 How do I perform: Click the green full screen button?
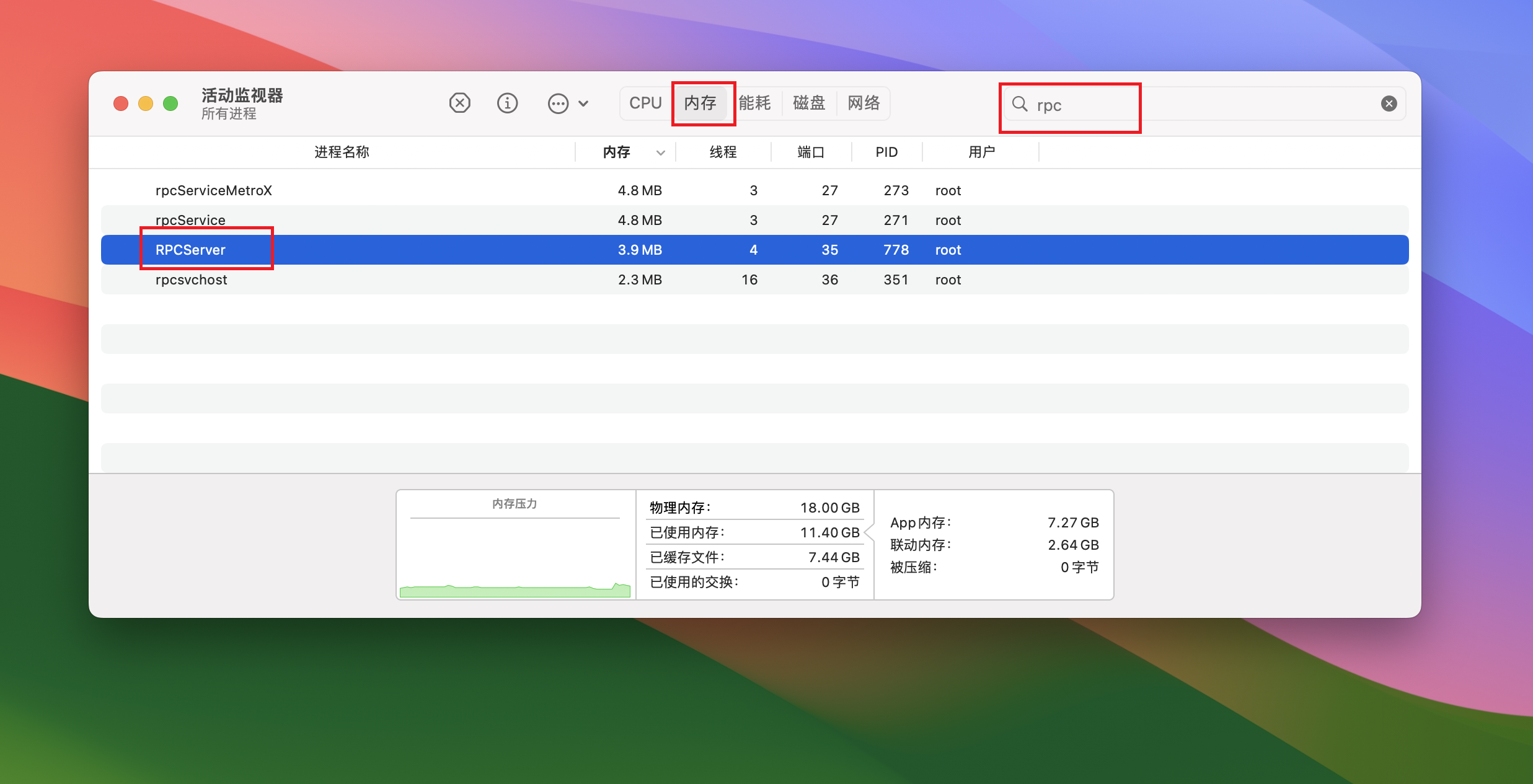[170, 104]
